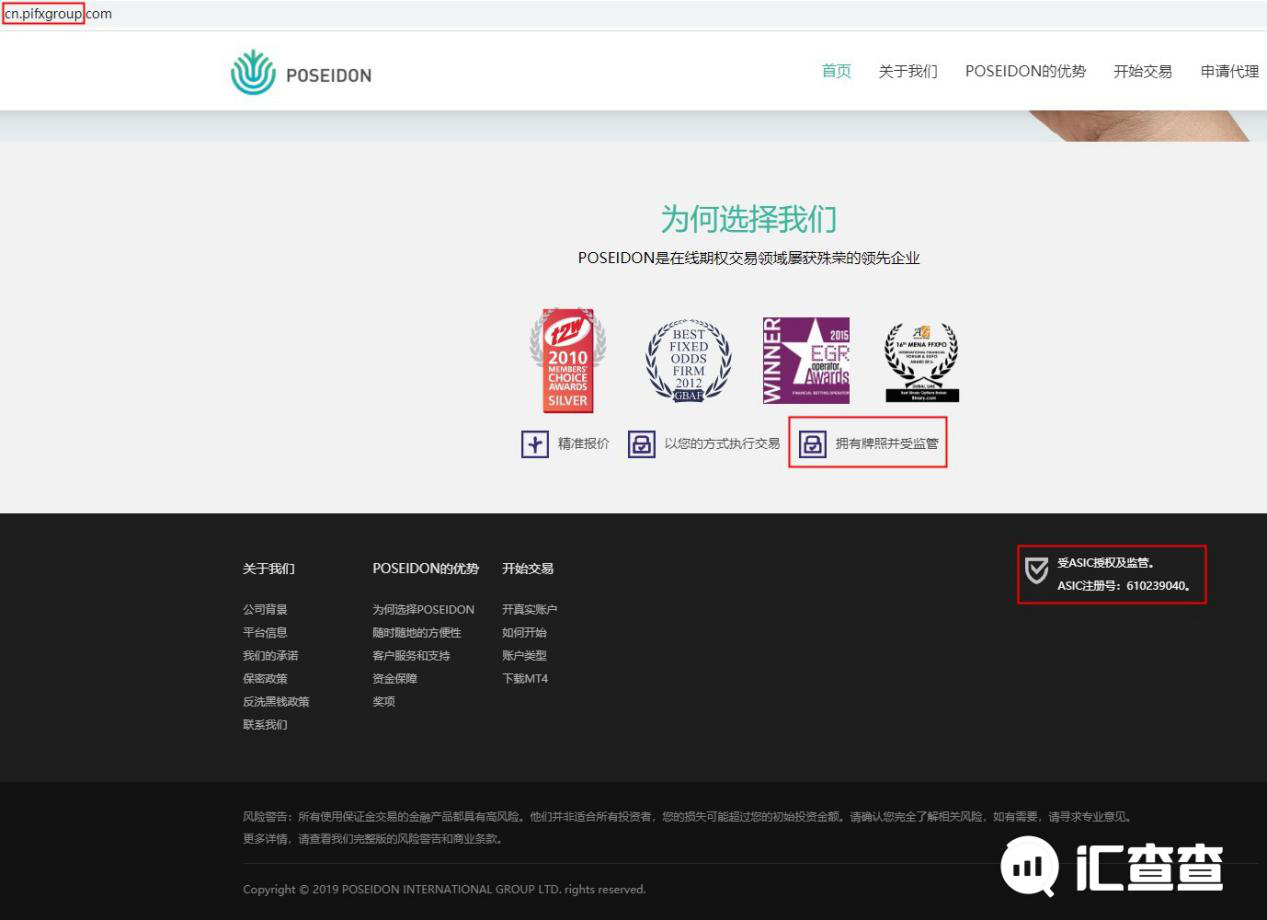Click the 以您的方式执行交易 label
This screenshot has width=1267, height=920.
coord(722,444)
